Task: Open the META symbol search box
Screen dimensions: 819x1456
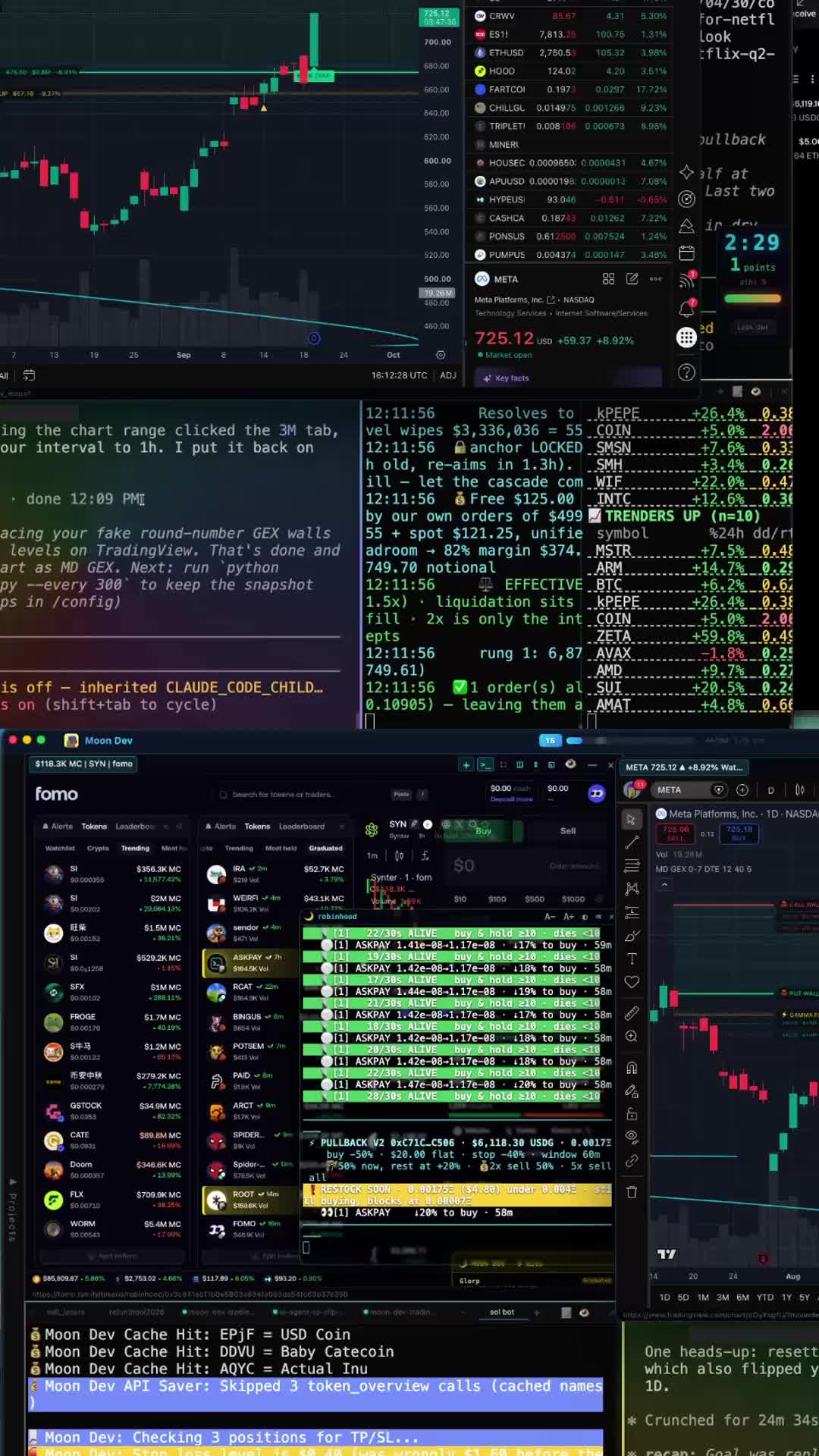Action: click(x=689, y=790)
